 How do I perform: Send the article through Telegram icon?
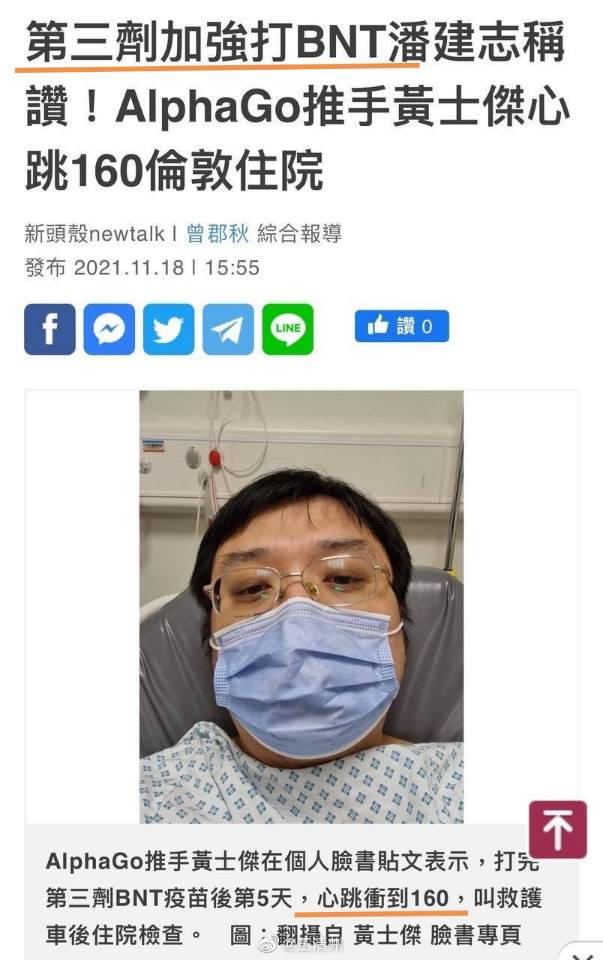(228, 329)
